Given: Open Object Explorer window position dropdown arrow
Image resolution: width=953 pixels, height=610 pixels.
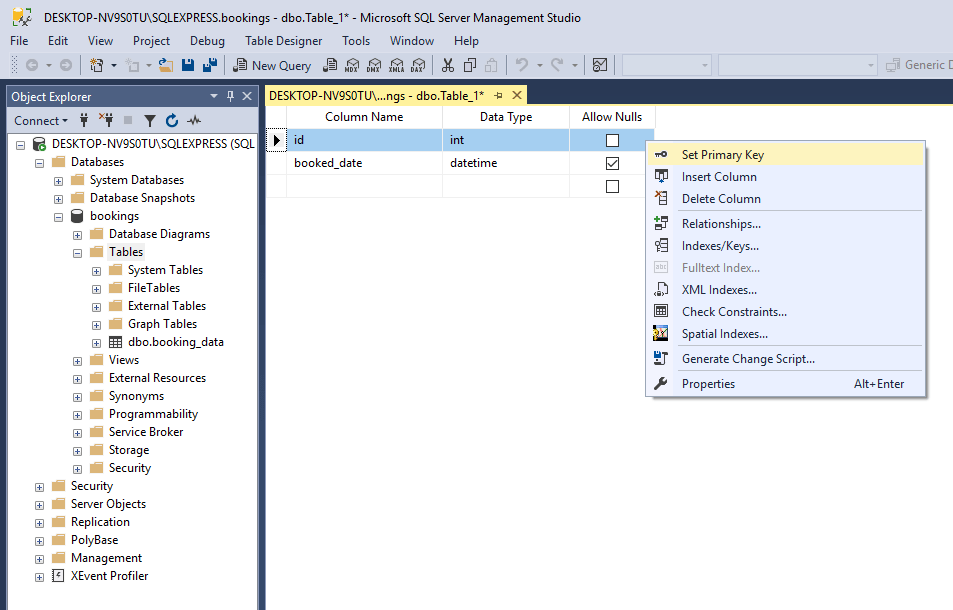Looking at the screenshot, I should pos(213,96).
